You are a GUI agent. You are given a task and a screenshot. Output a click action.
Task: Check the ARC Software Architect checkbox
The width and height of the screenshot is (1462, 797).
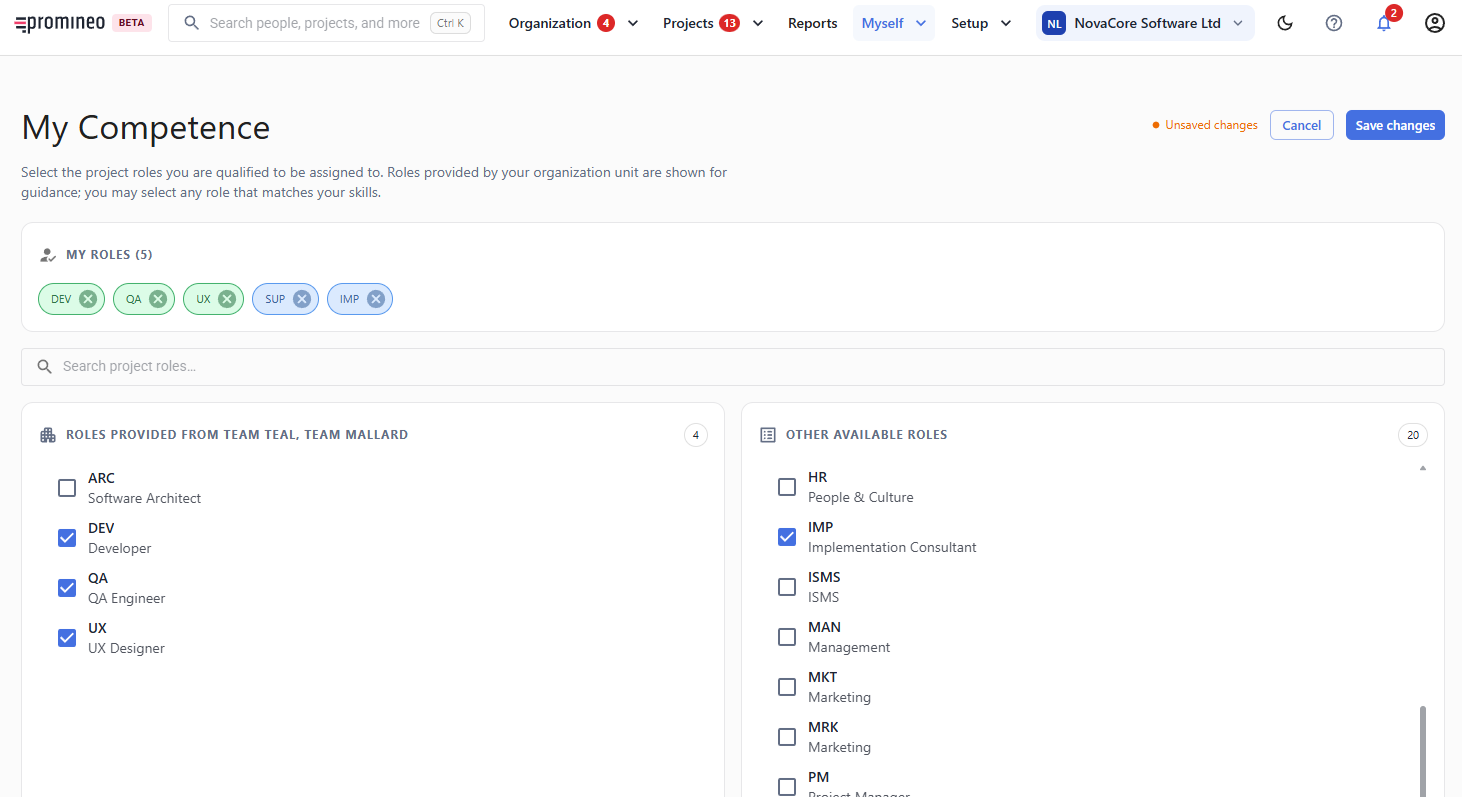click(67, 488)
